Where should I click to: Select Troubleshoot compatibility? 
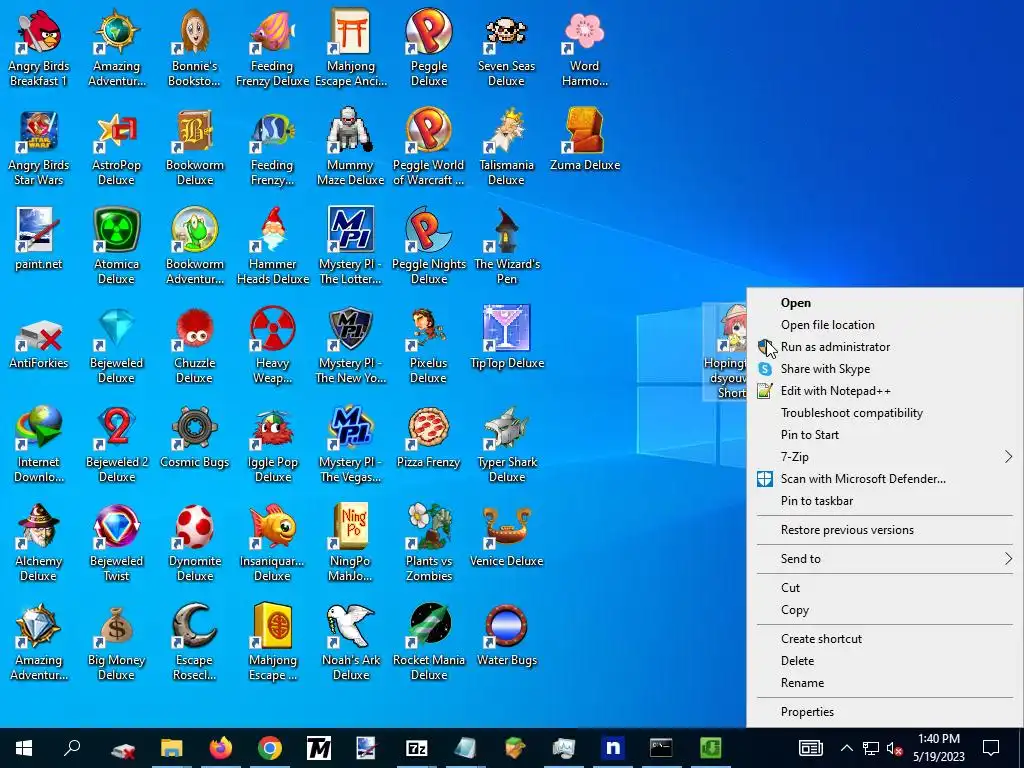(885, 413)
